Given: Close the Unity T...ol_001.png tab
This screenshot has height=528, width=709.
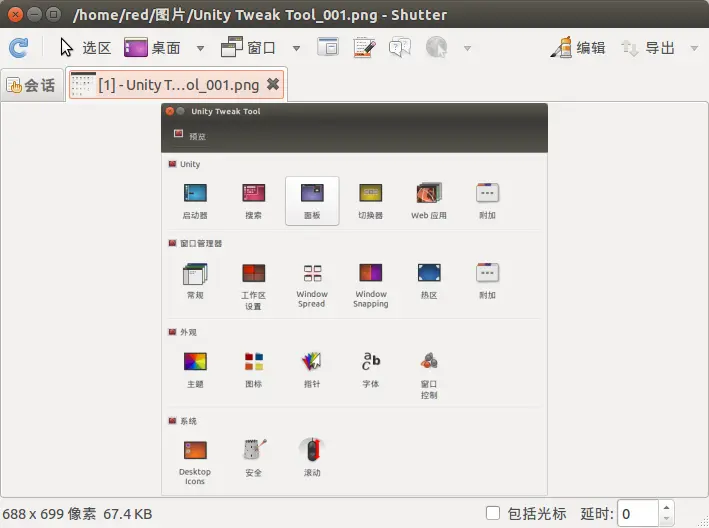Looking at the screenshot, I should point(273,85).
